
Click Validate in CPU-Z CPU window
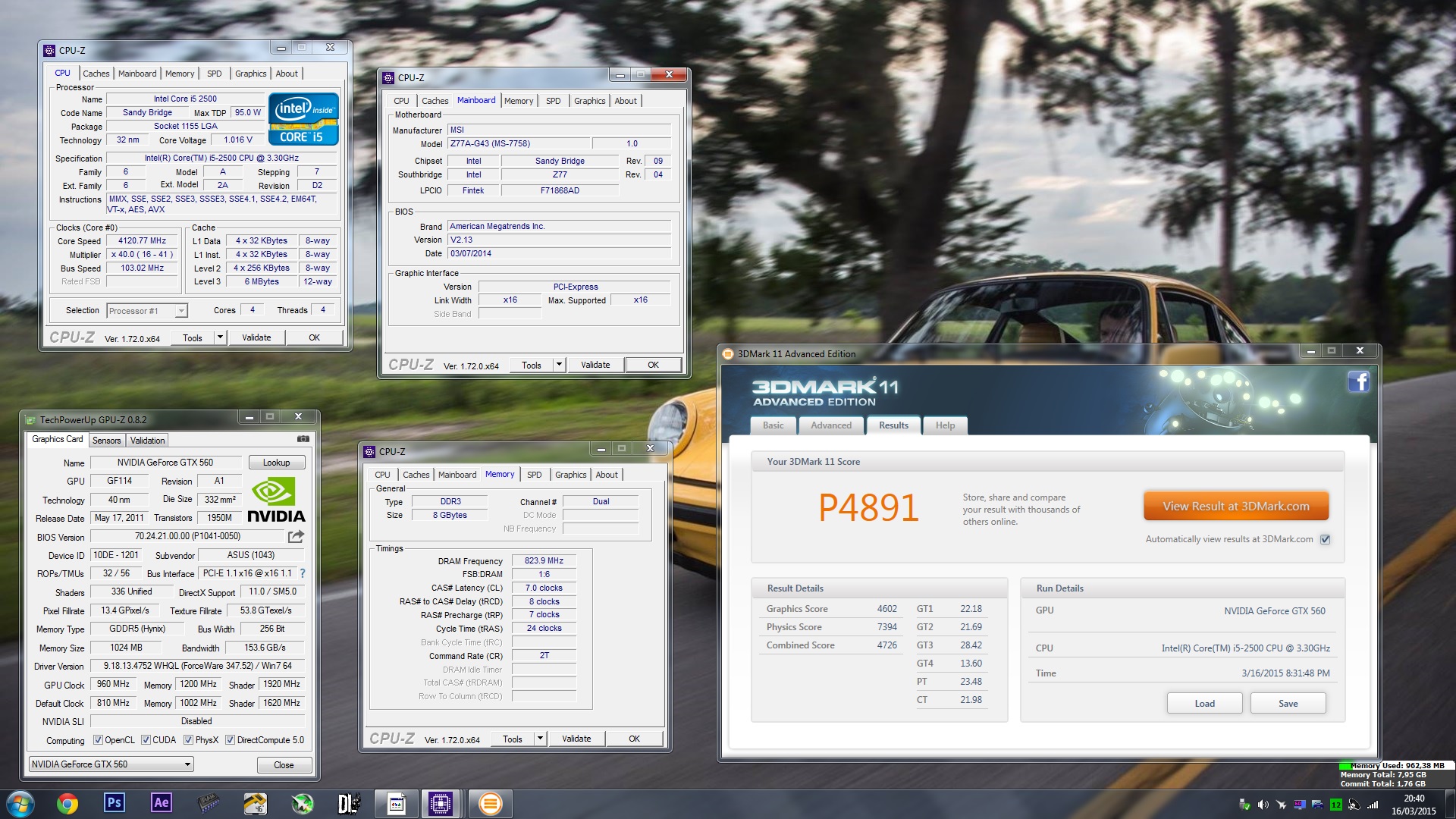(256, 337)
